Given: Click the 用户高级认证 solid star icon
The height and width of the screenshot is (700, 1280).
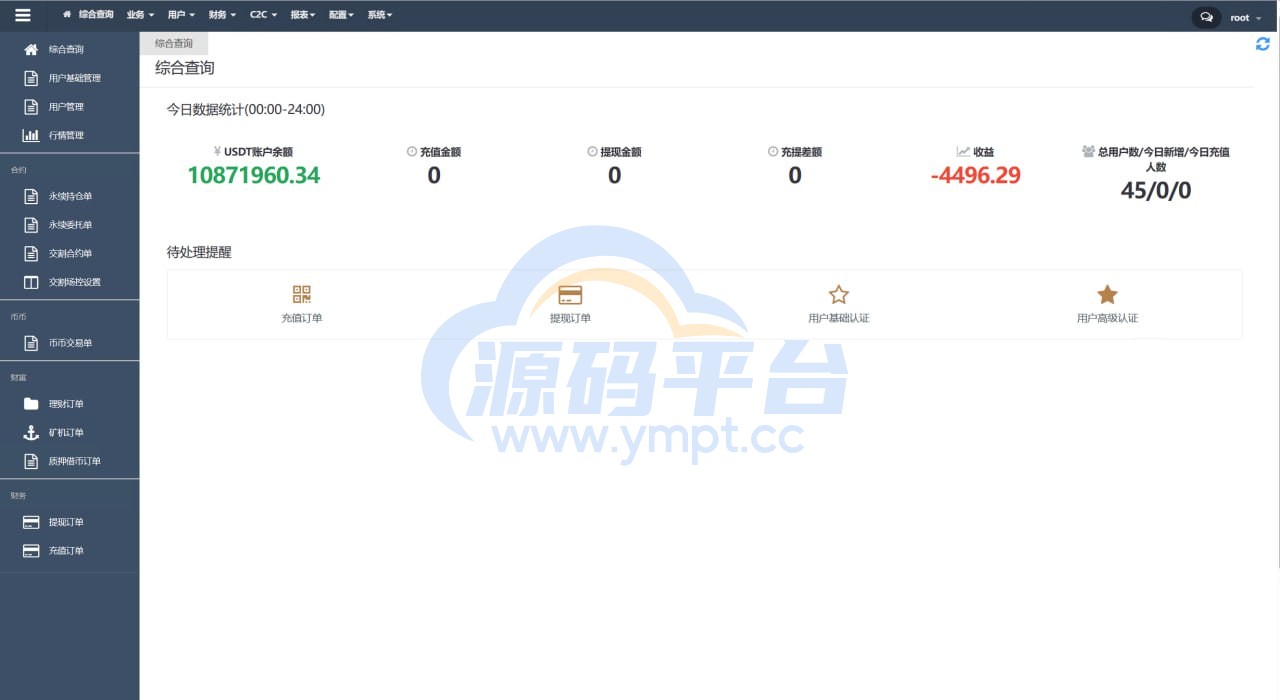Looking at the screenshot, I should (1107, 294).
